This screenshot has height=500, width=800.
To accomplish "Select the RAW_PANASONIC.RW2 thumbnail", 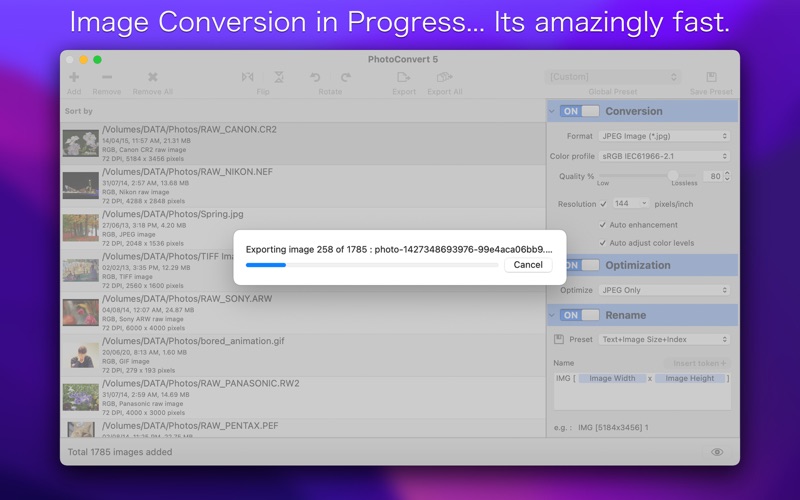I will [81, 397].
